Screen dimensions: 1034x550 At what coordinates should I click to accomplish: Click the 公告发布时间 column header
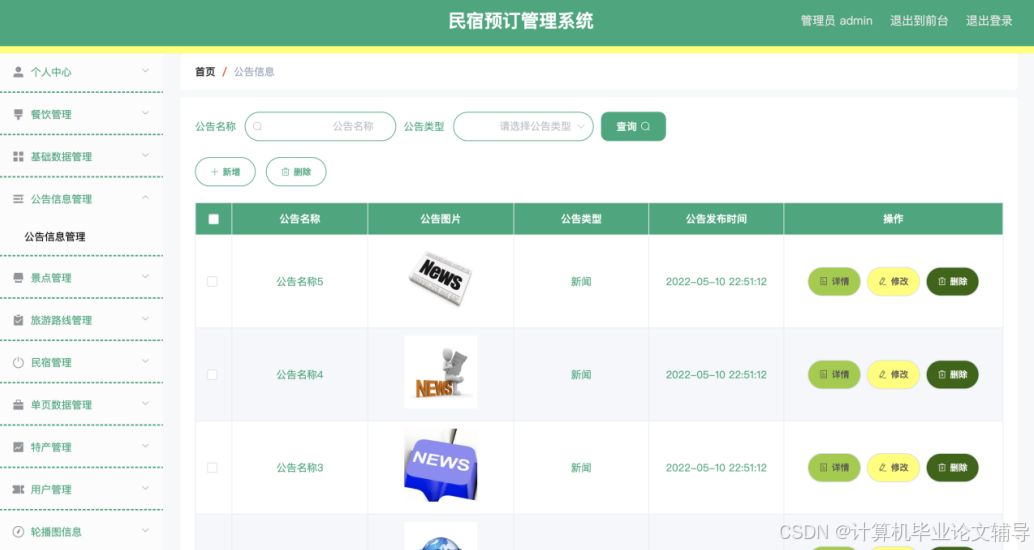[716, 219]
